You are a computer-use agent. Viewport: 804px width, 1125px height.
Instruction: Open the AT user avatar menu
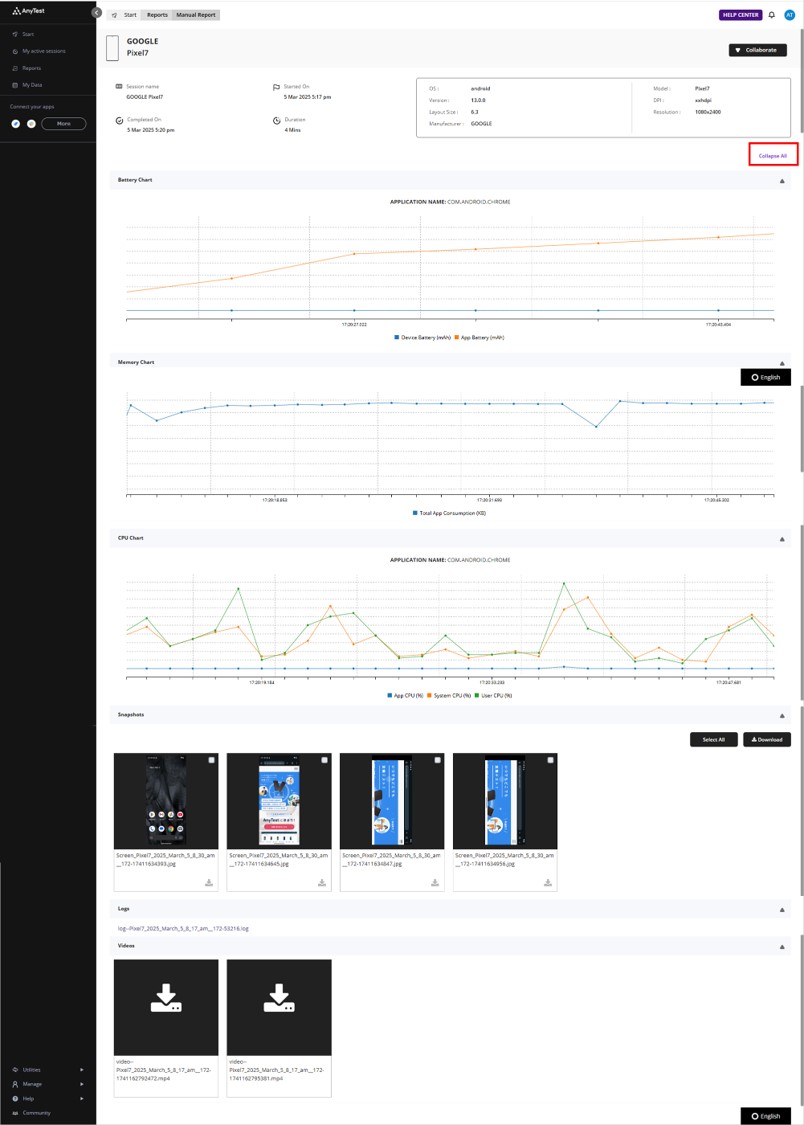click(x=789, y=14)
